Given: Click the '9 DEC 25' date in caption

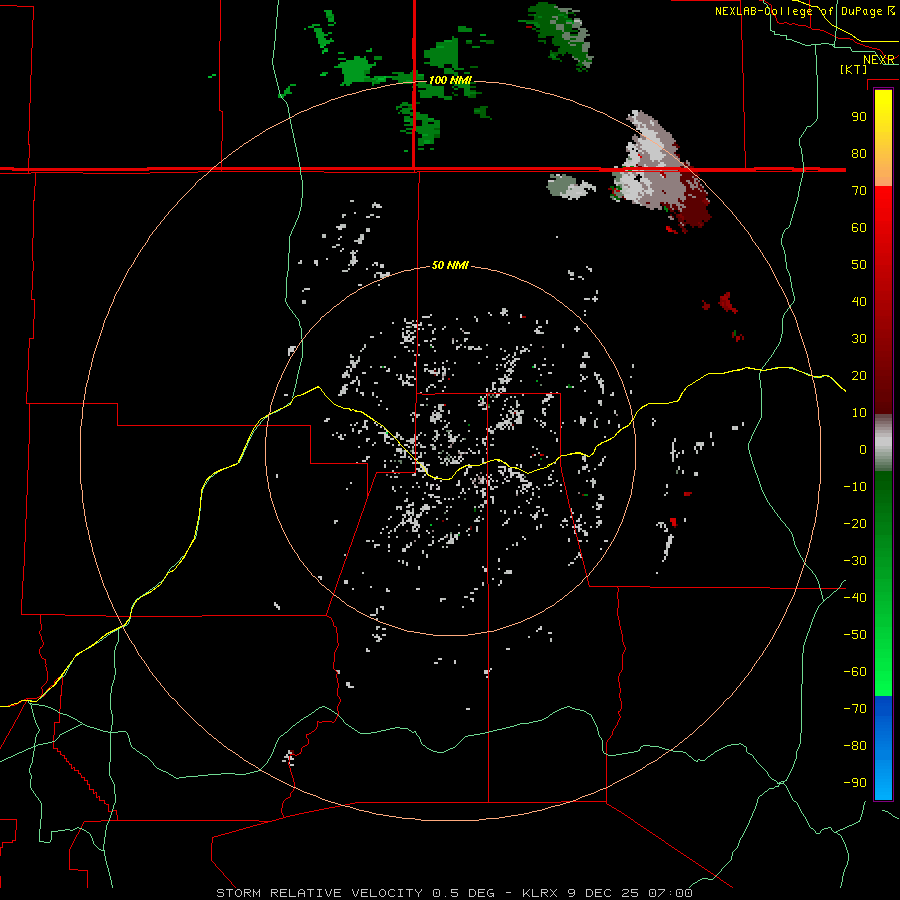Looking at the screenshot, I should pos(604,893).
